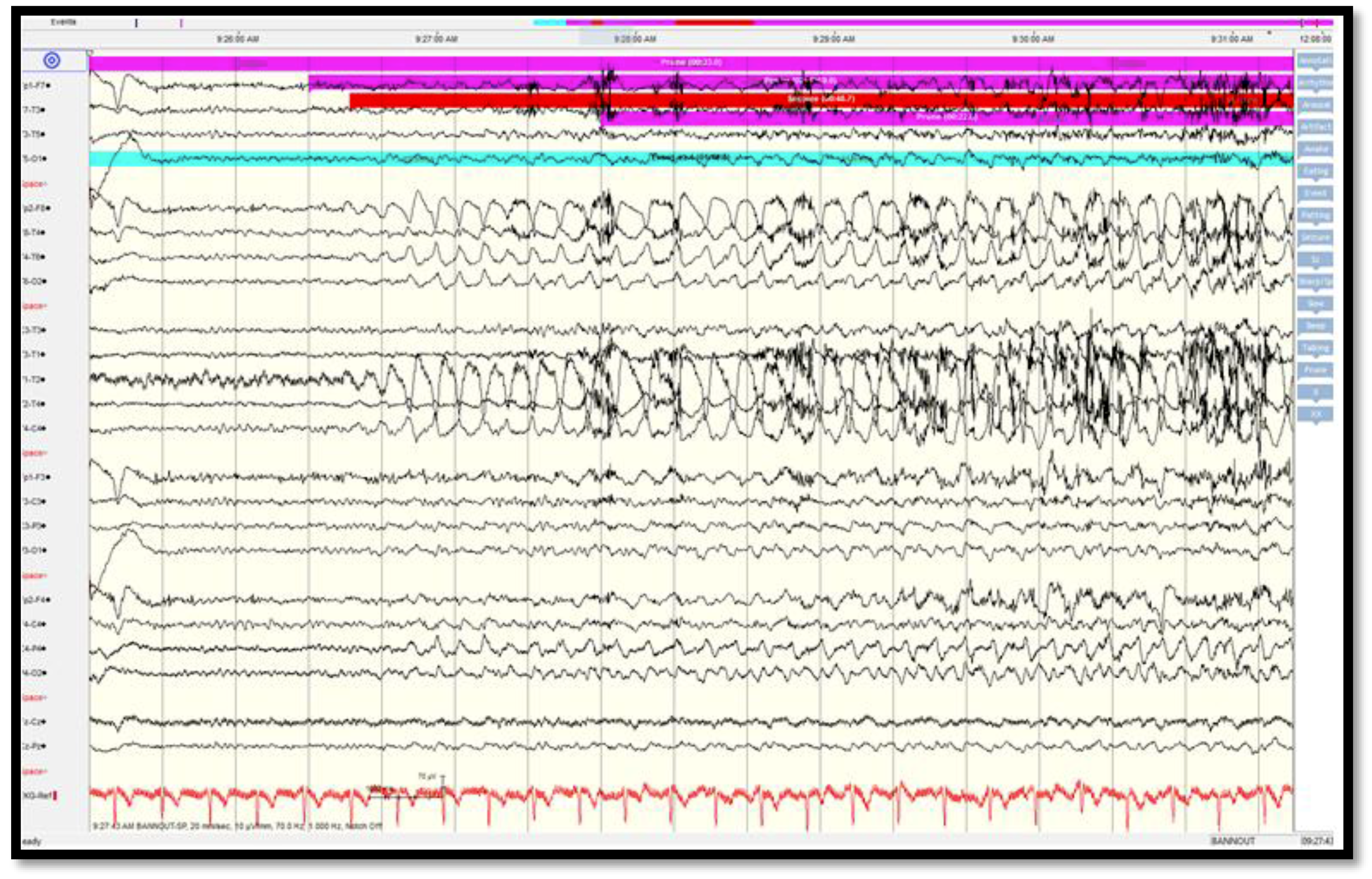1372x879 pixels.
Task: Select the XX annotation button
Action: coord(1315,414)
